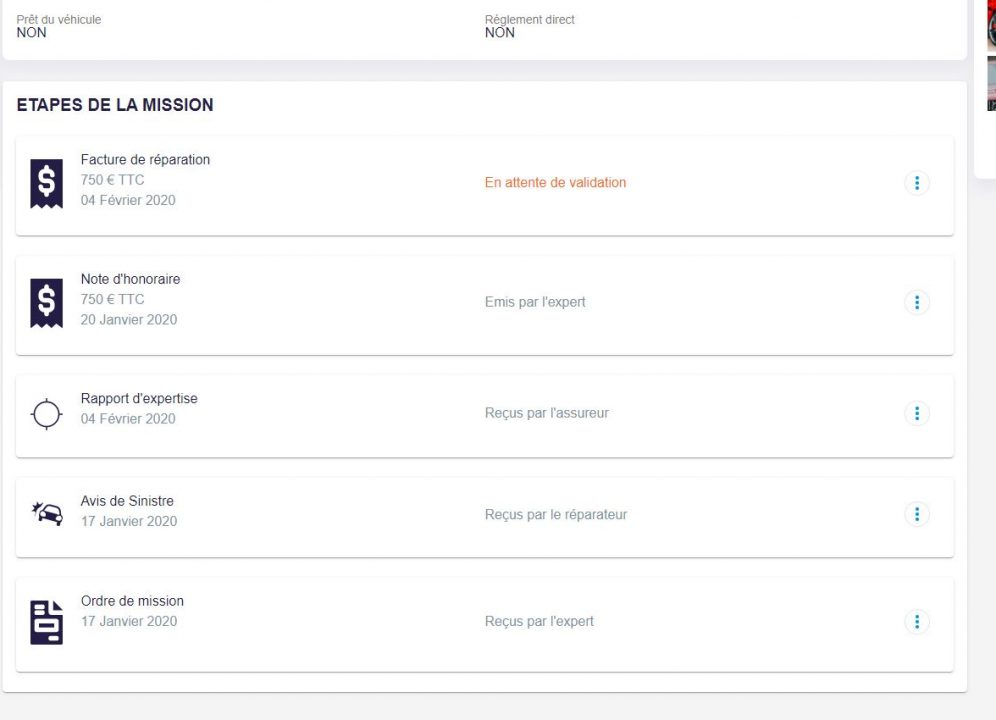Click the "Reçus par l'assureur" status text
The width and height of the screenshot is (996, 720).
[547, 413]
